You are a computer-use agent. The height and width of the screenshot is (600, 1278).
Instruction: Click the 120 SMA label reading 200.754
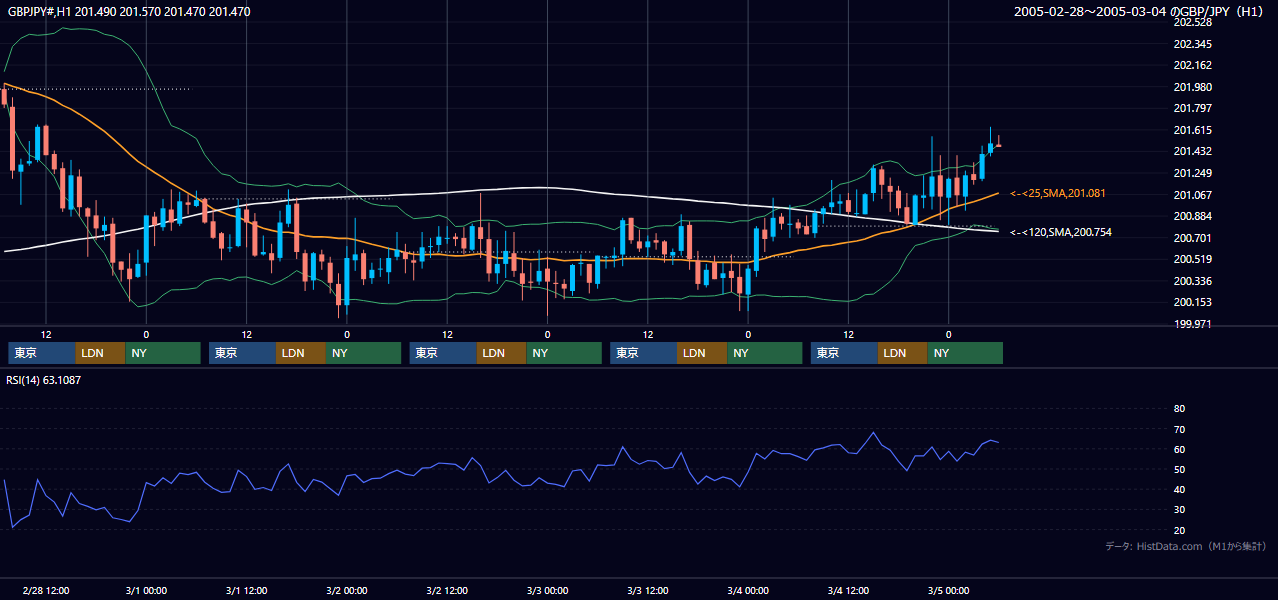[1060, 232]
